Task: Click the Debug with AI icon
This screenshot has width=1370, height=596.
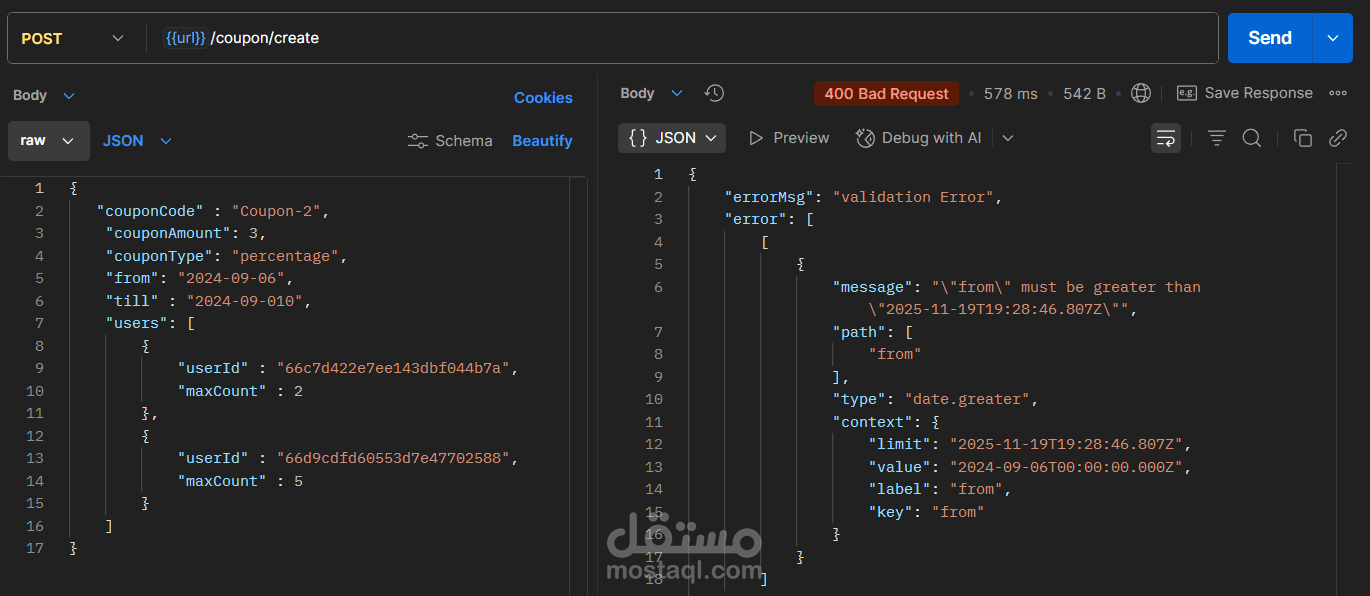Action: (x=865, y=138)
